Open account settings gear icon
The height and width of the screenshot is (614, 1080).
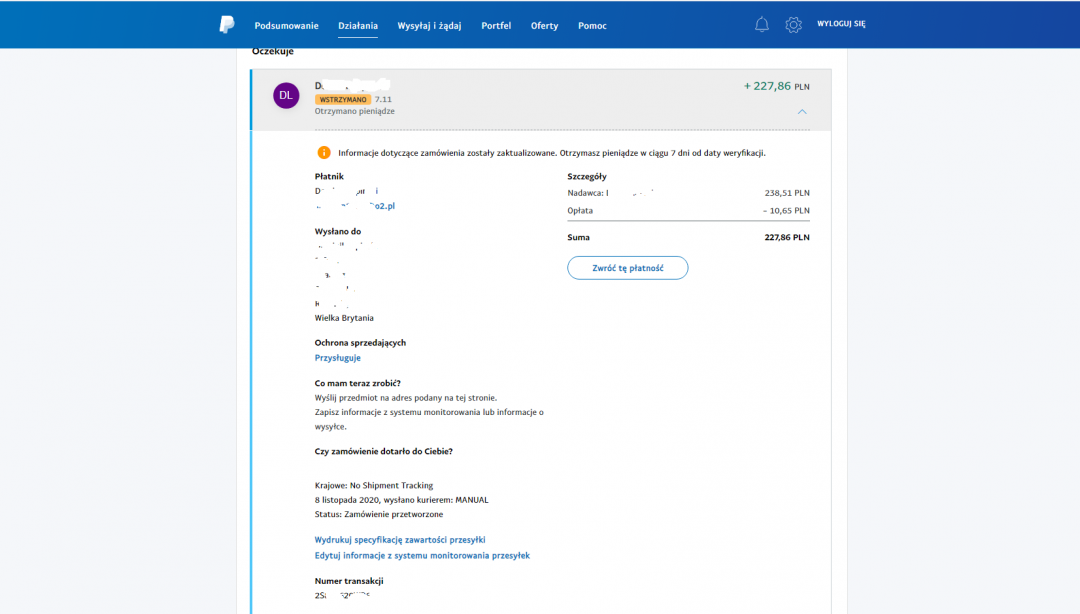(793, 25)
